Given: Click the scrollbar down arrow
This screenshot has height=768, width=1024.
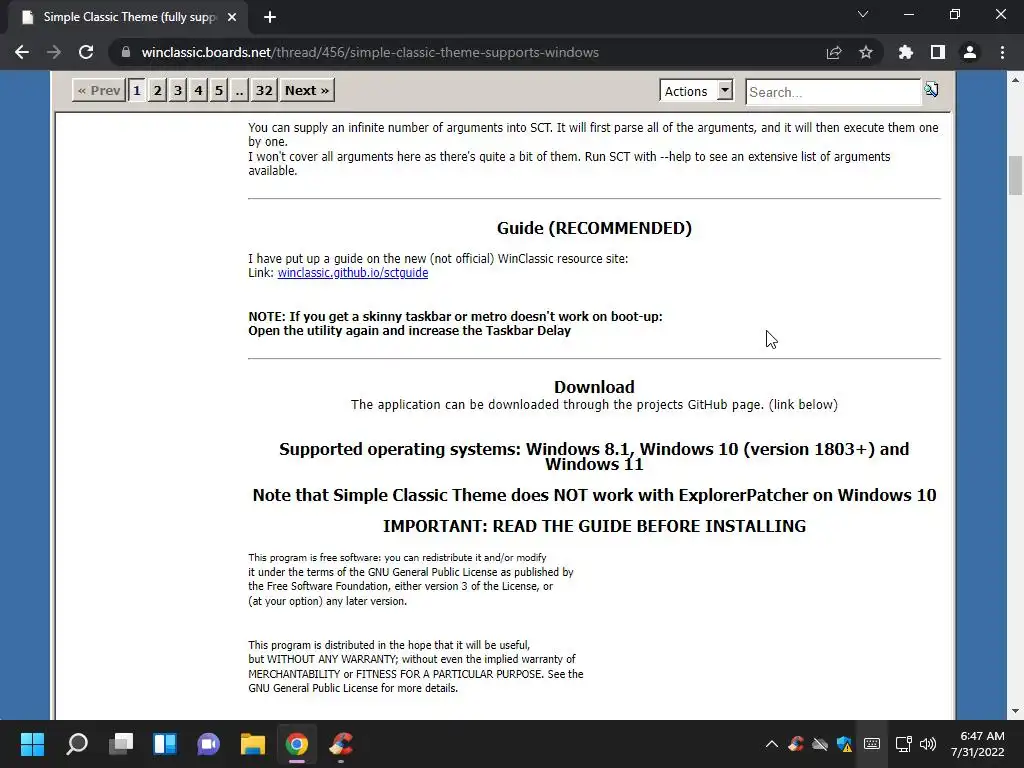Looking at the screenshot, I should point(1015,711).
